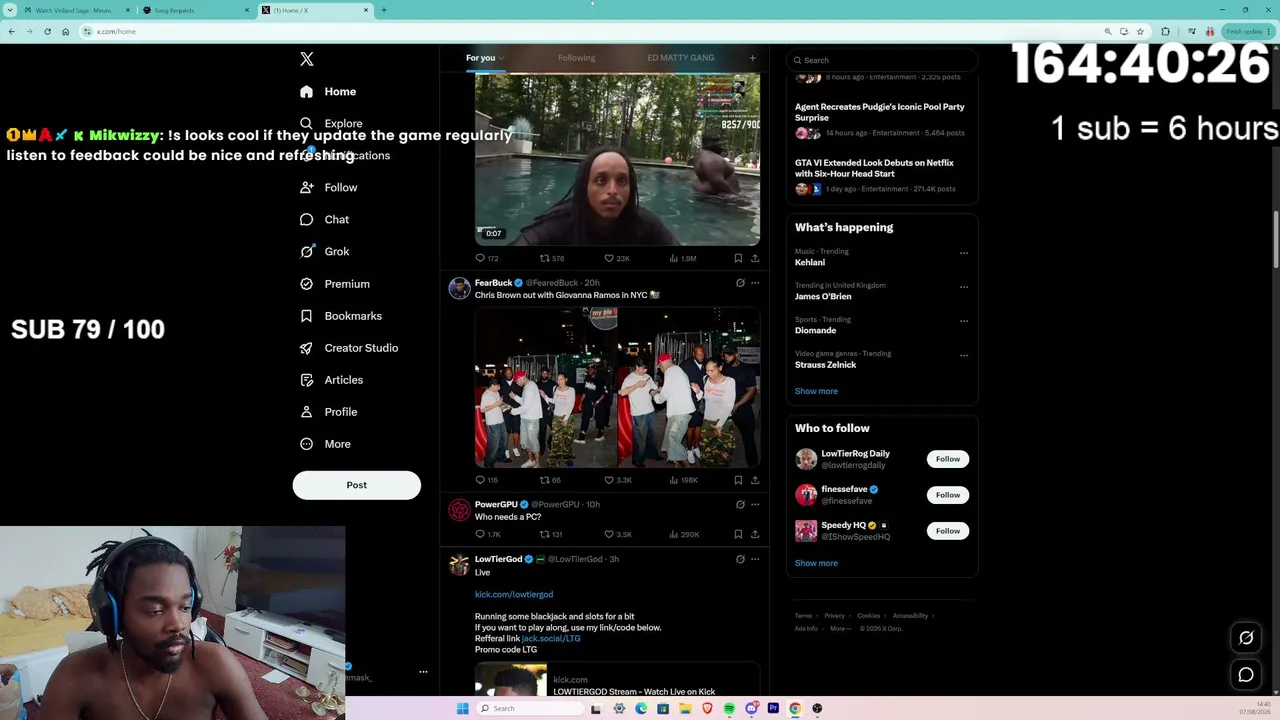Viewport: 1280px width, 720px height.
Task: Follow Speedy HQ
Action: (x=948, y=531)
